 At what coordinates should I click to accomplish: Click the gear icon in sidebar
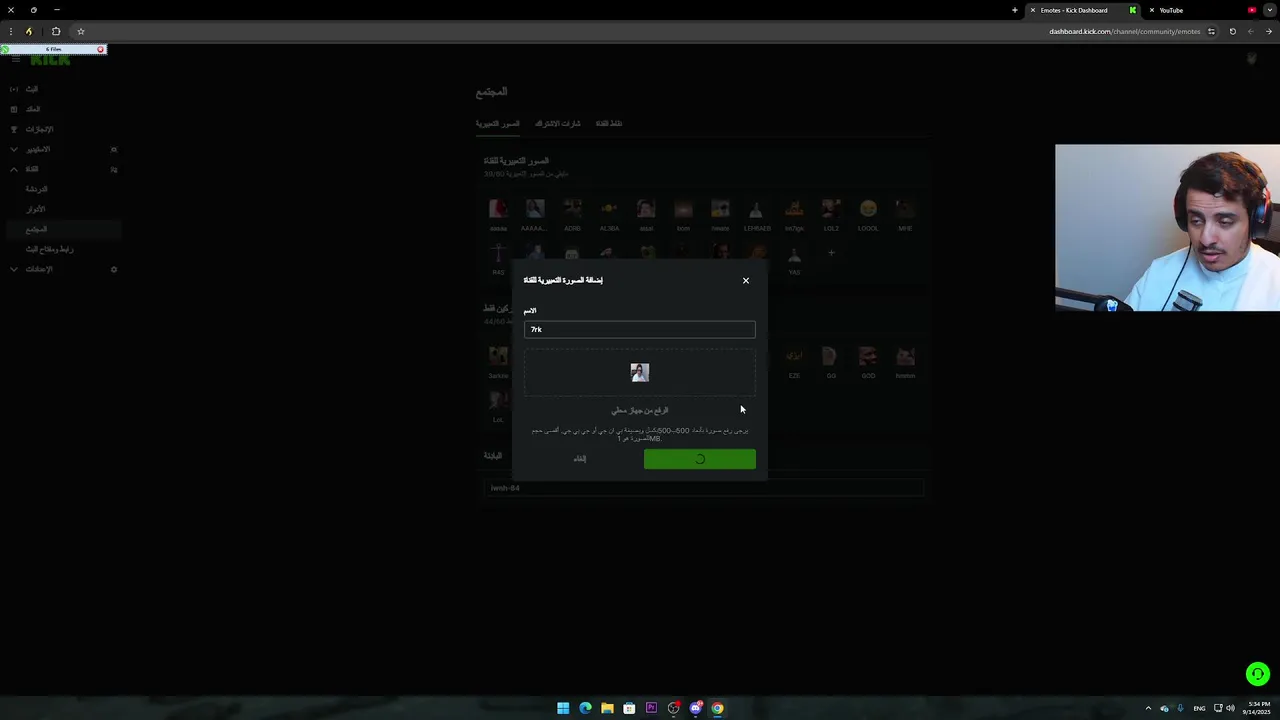[114, 269]
